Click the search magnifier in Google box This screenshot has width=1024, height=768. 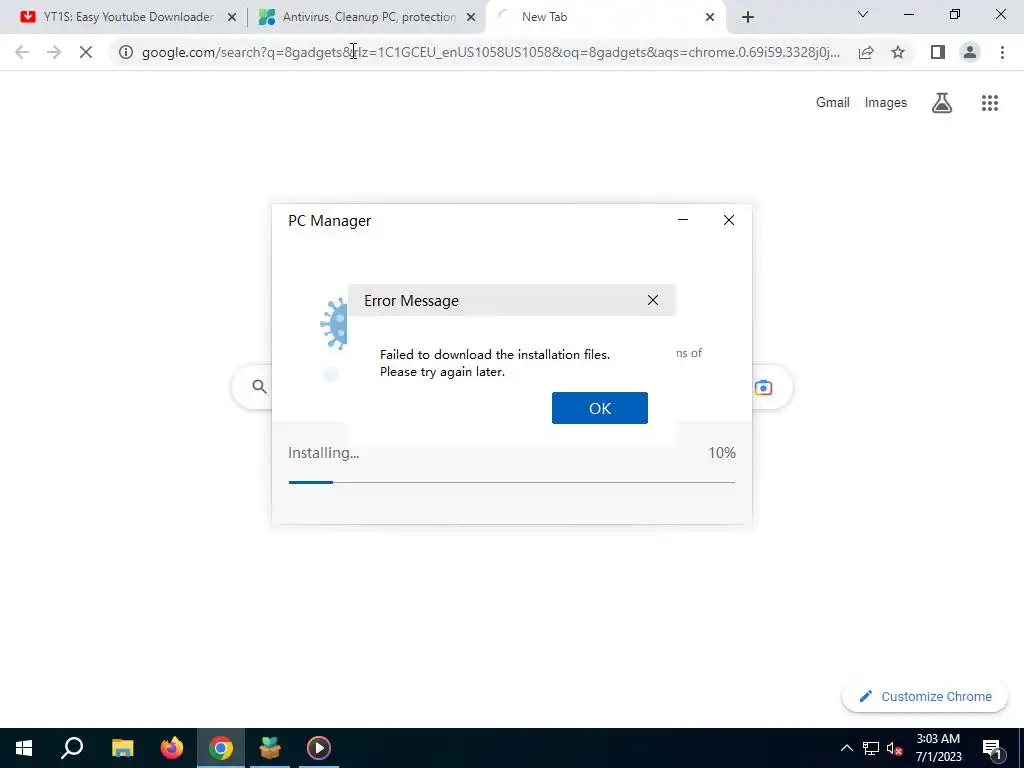pos(259,387)
